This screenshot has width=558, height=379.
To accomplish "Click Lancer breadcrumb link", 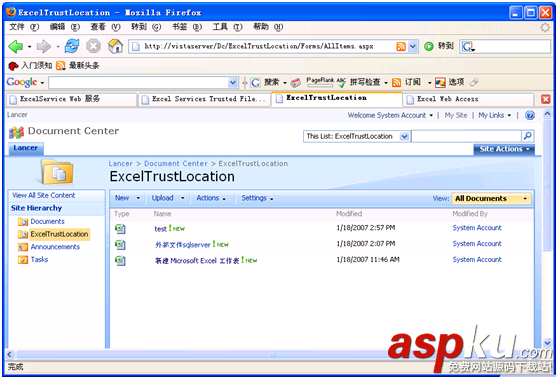I will [120, 164].
